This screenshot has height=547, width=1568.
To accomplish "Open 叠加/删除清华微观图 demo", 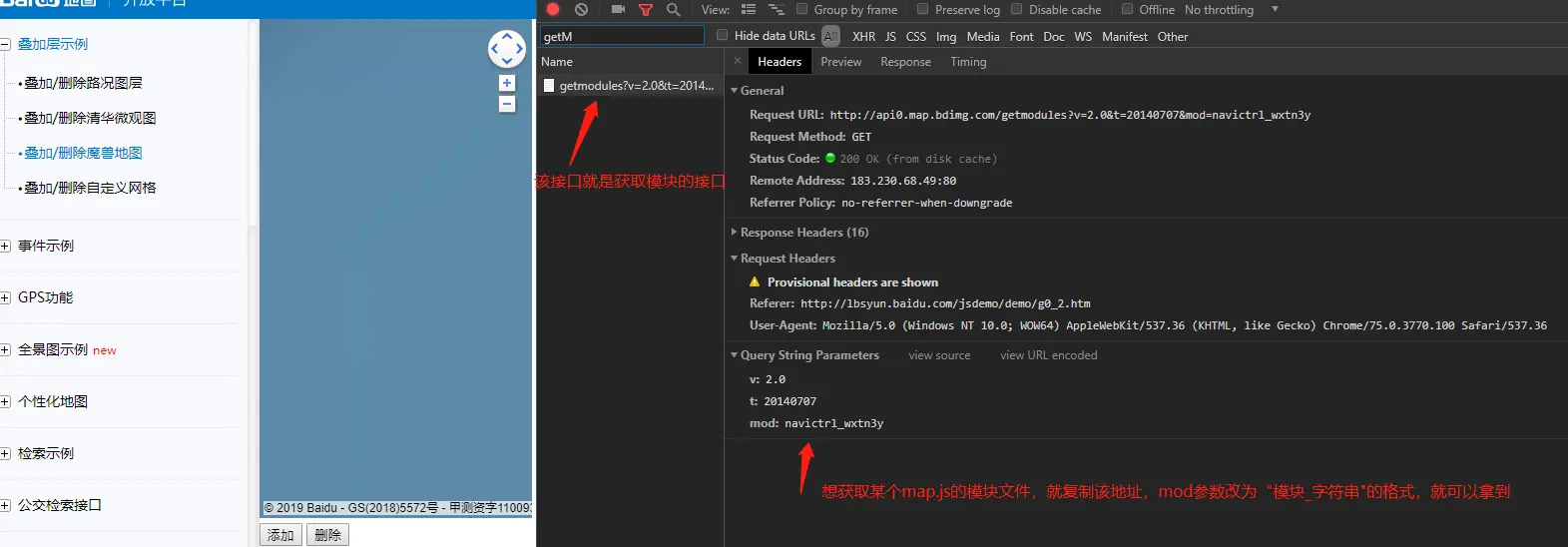I will (90, 118).
